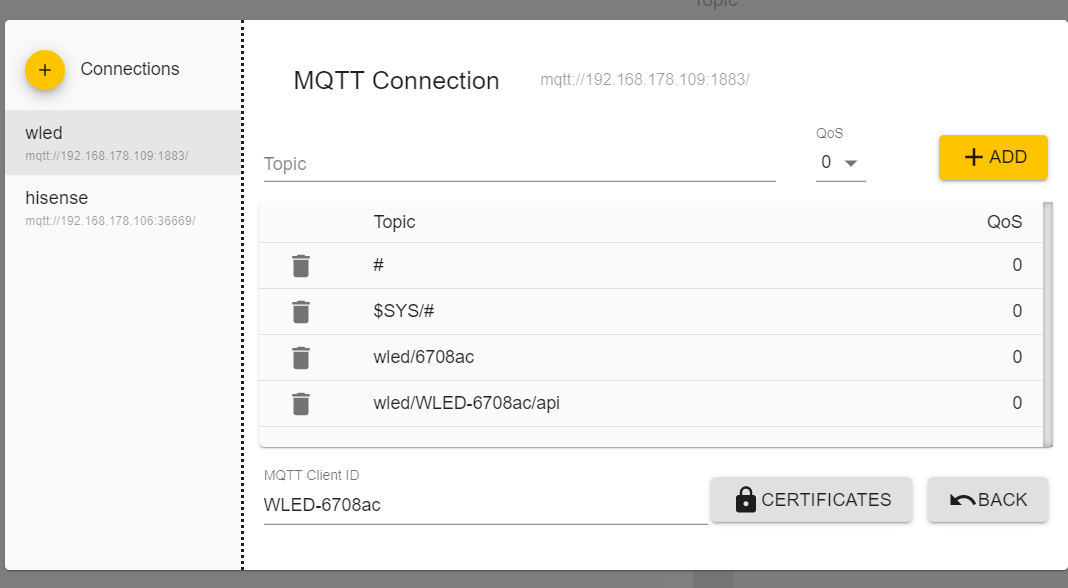Image resolution: width=1068 pixels, height=588 pixels.
Task: Select the hisense connection
Action: pyautogui.click(x=123, y=208)
